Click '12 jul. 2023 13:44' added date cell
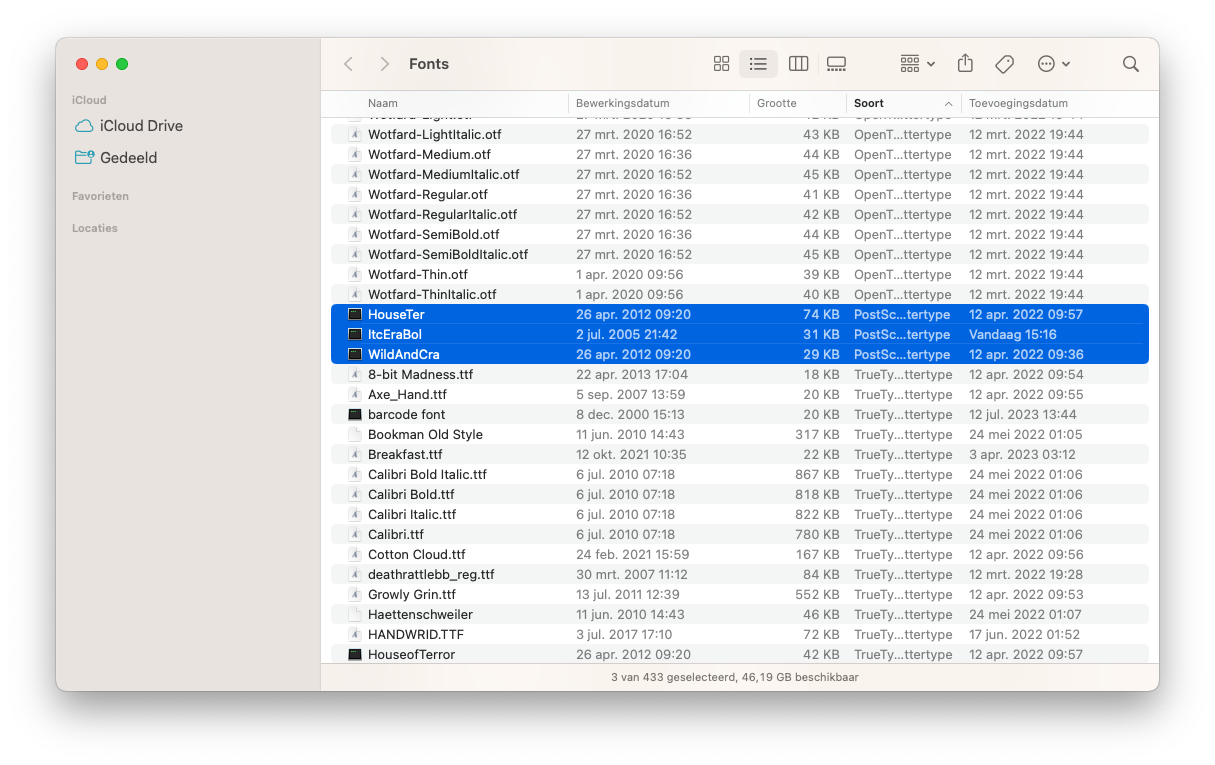The image size is (1215, 765). [x=1023, y=414]
